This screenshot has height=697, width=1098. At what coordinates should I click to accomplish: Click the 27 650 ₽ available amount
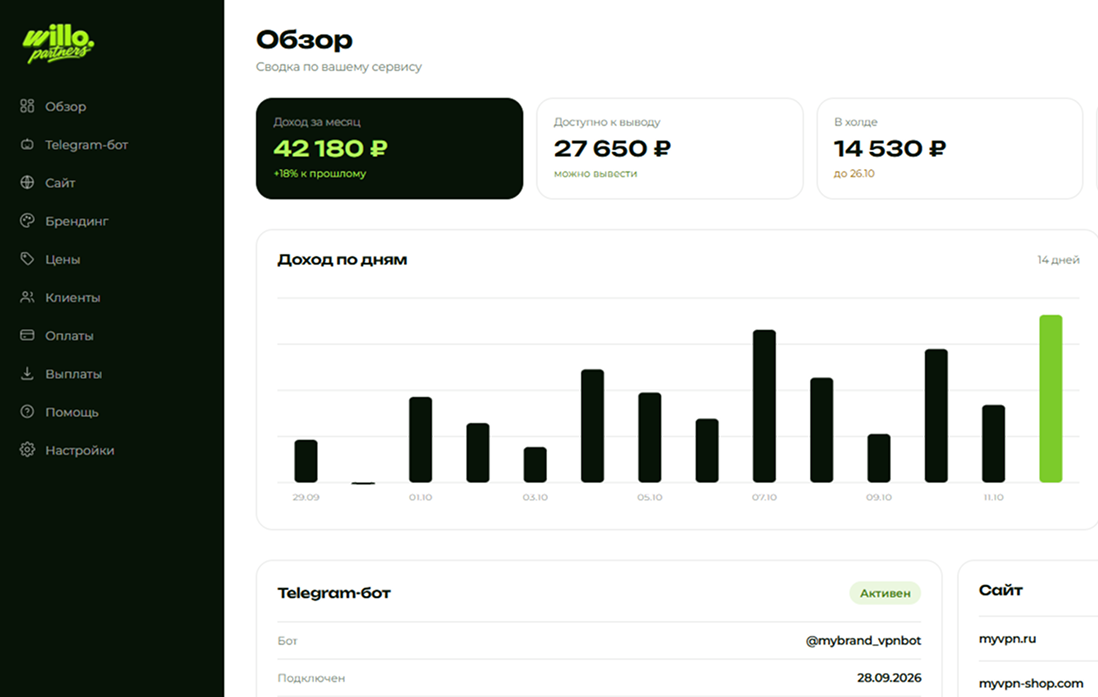(612, 149)
